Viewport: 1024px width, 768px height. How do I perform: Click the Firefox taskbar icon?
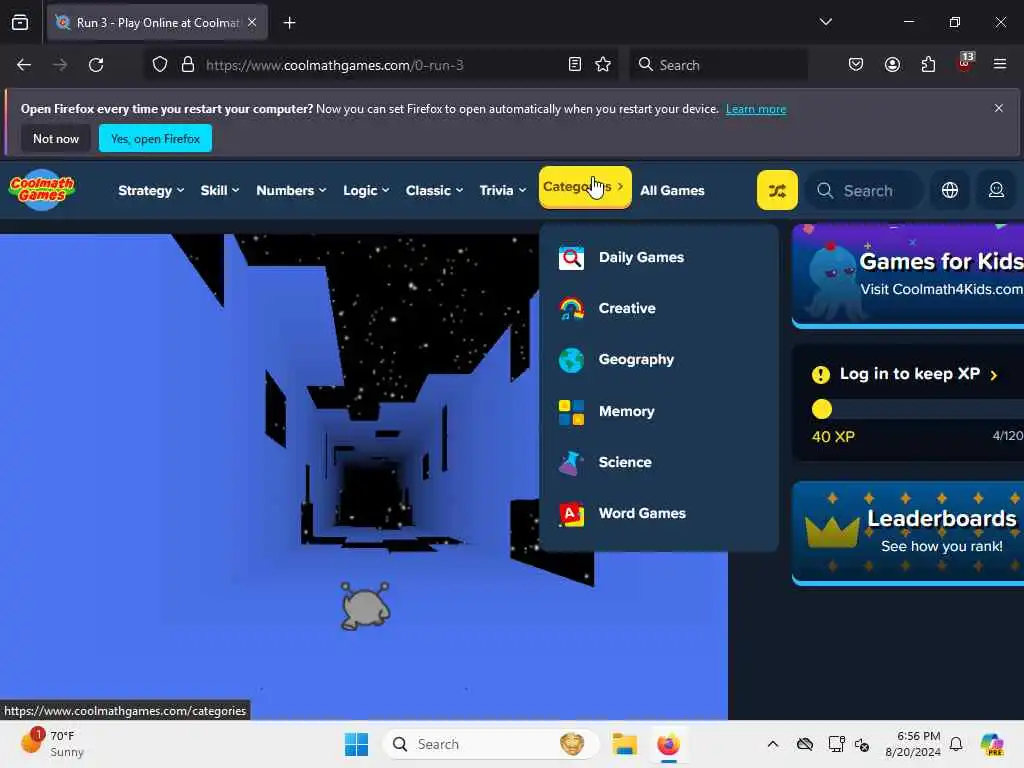point(668,744)
